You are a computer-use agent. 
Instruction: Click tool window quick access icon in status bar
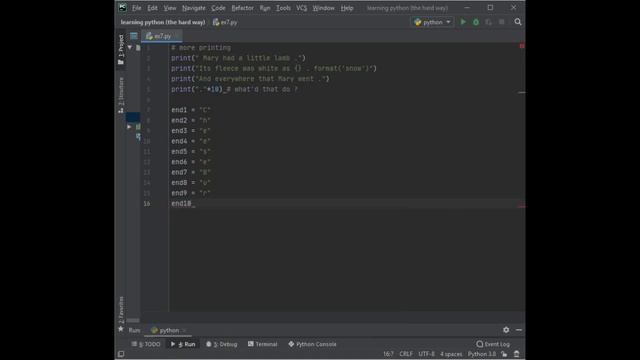pyautogui.click(x=121, y=354)
